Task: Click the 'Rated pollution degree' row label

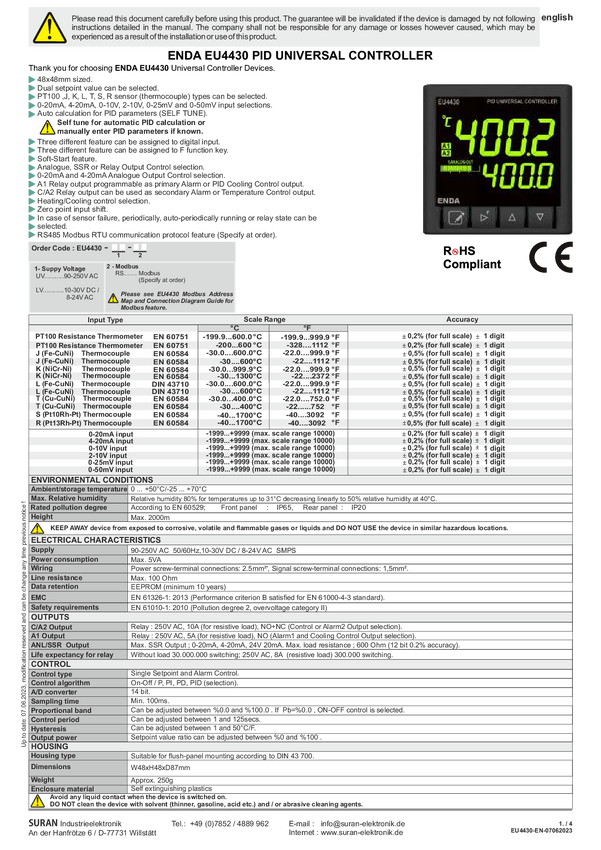Action: [69, 508]
